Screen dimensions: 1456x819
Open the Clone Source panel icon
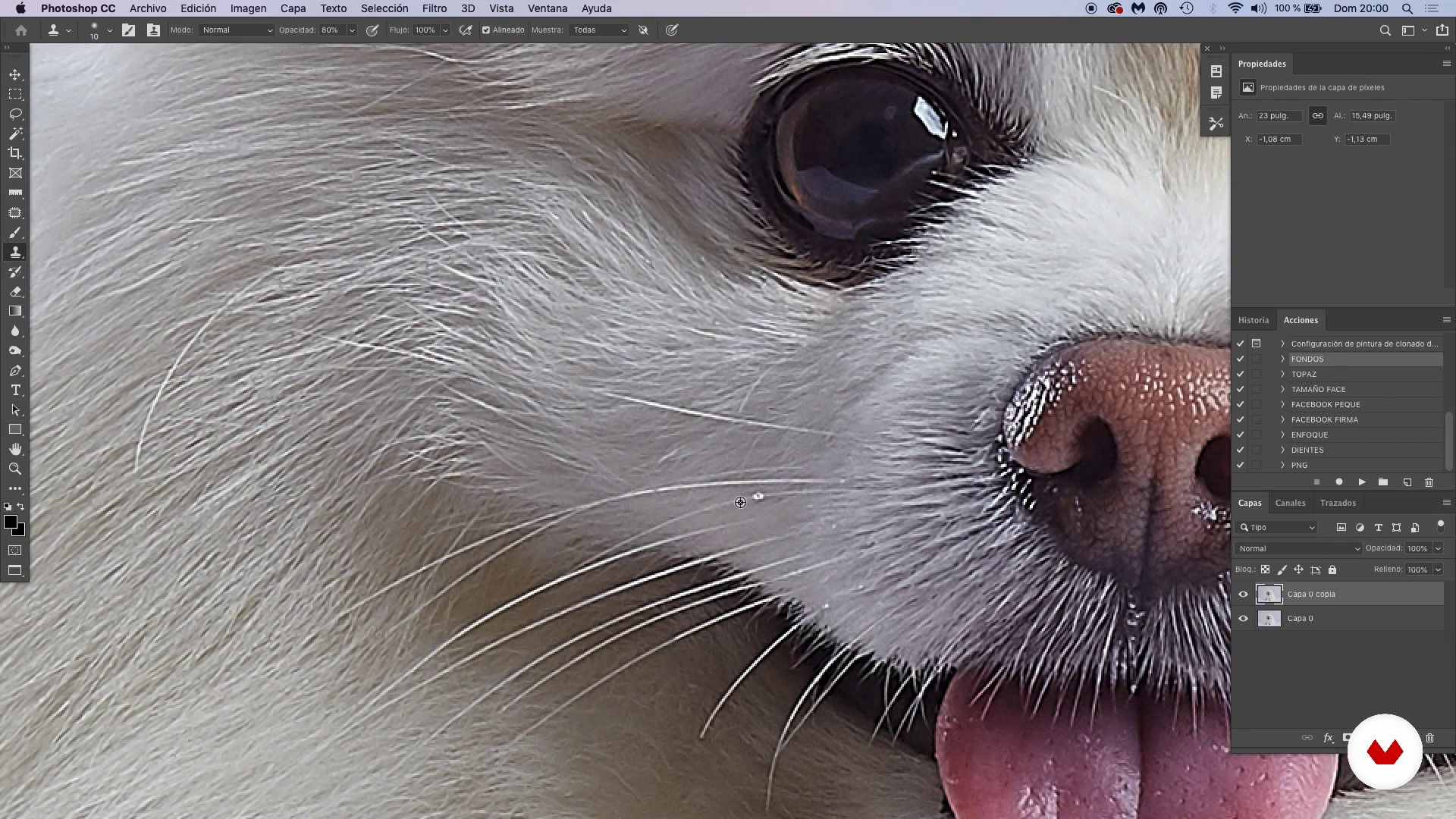click(x=153, y=30)
